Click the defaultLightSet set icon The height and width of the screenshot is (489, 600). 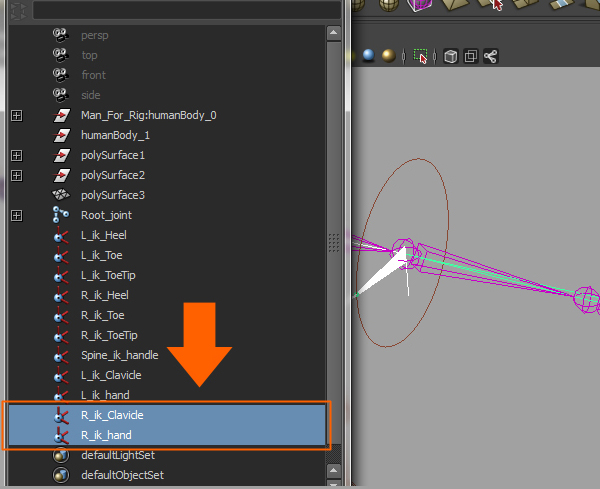click(x=61, y=455)
